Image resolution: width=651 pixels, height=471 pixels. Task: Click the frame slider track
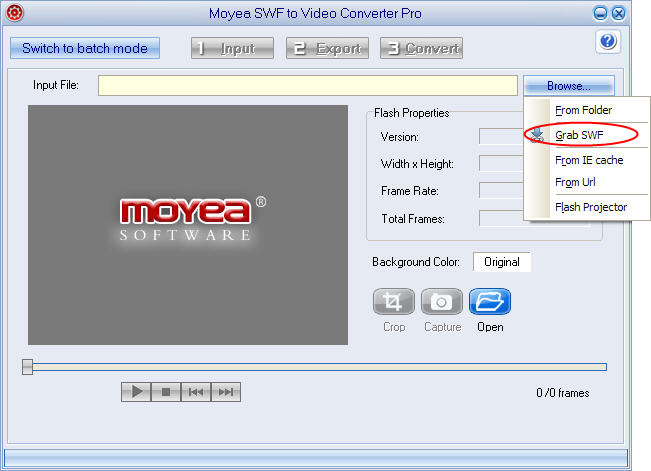click(x=320, y=367)
